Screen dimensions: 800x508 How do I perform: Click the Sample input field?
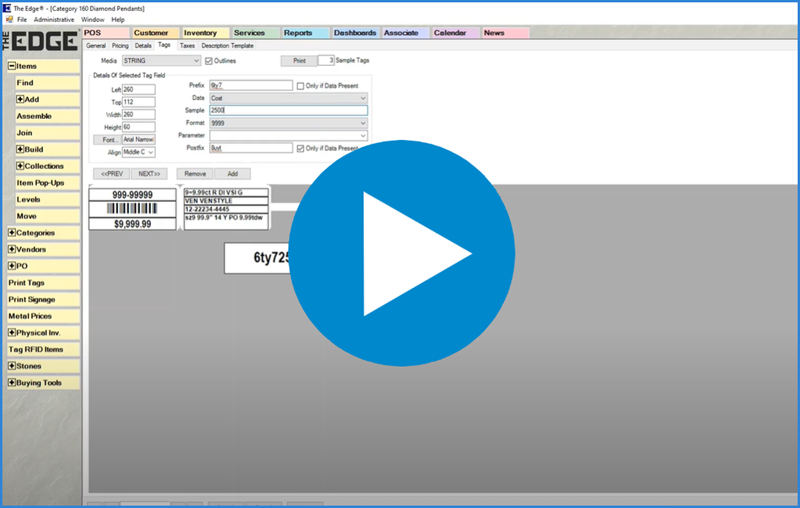click(288, 110)
